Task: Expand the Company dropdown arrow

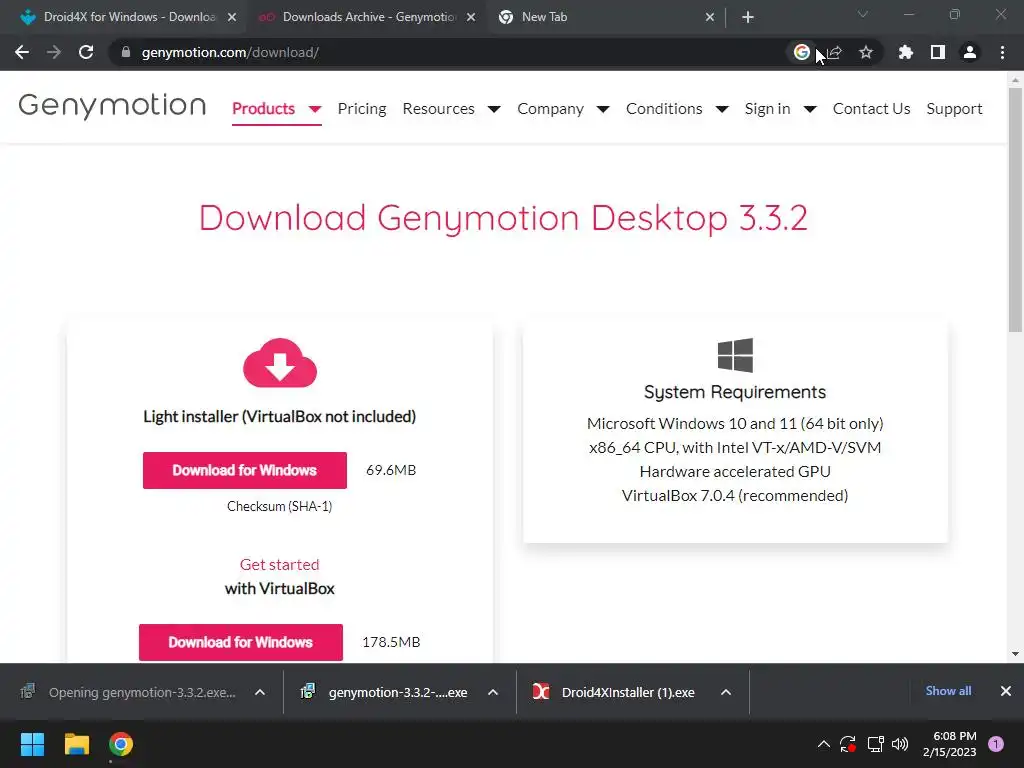Action: [603, 109]
